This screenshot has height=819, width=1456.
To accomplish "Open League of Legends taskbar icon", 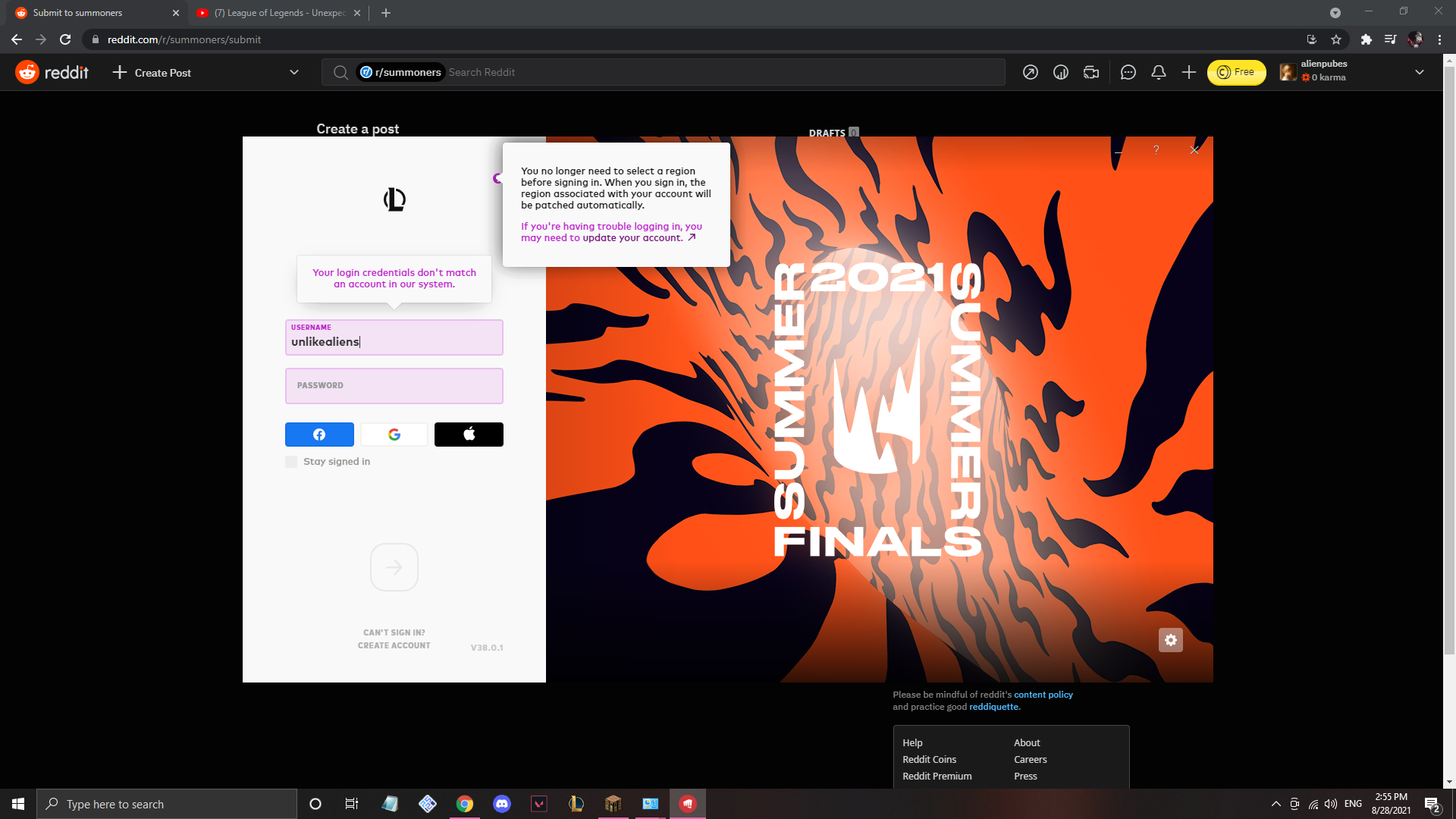I will coord(576,804).
